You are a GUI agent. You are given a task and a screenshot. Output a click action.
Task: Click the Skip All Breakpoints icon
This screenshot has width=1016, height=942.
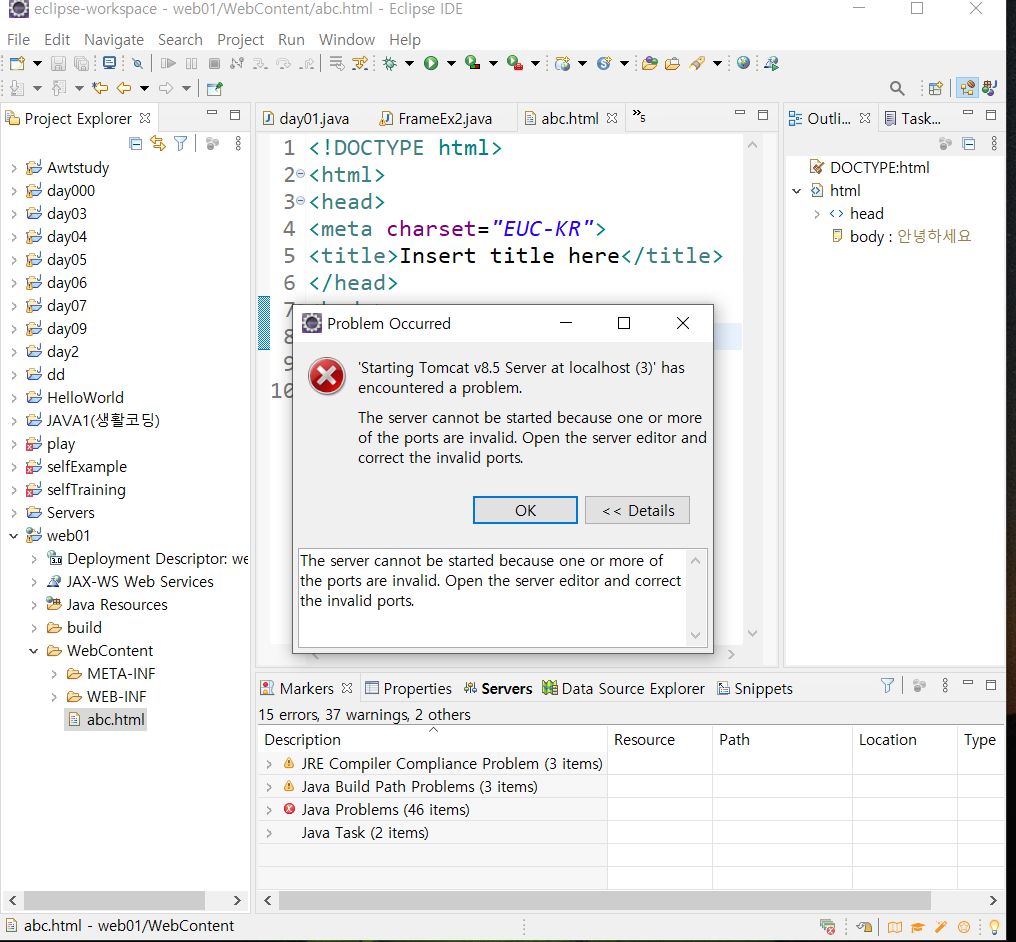[x=137, y=63]
